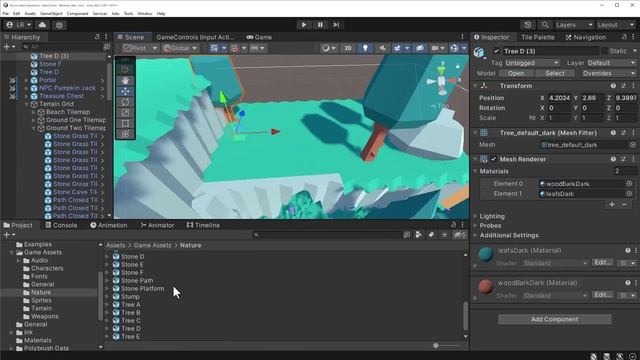This screenshot has width=640, height=360.
Task: Toggle the Mesh Renderer enabled checkbox
Action: (x=494, y=159)
